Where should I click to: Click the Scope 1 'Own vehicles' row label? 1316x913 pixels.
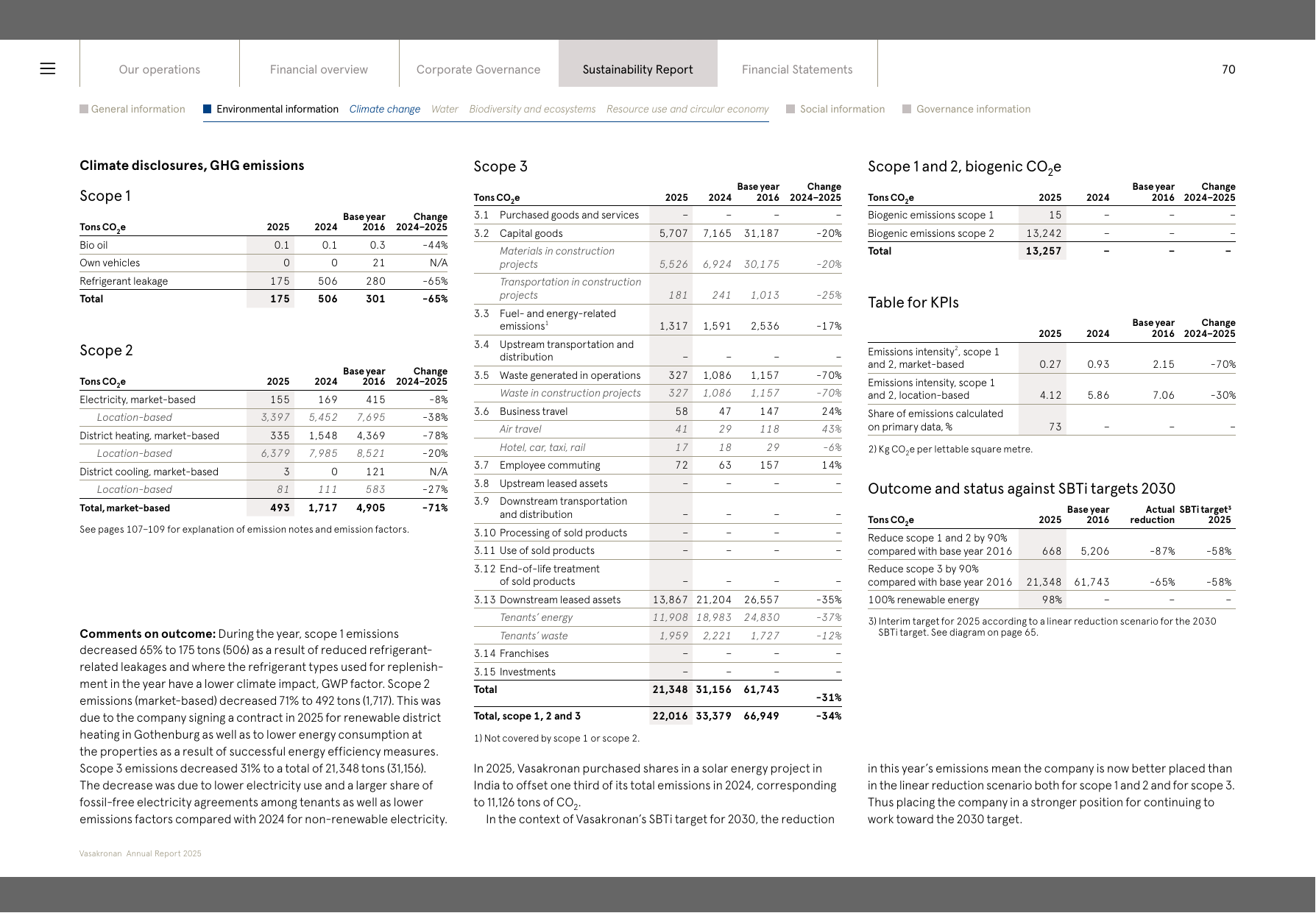[110, 263]
